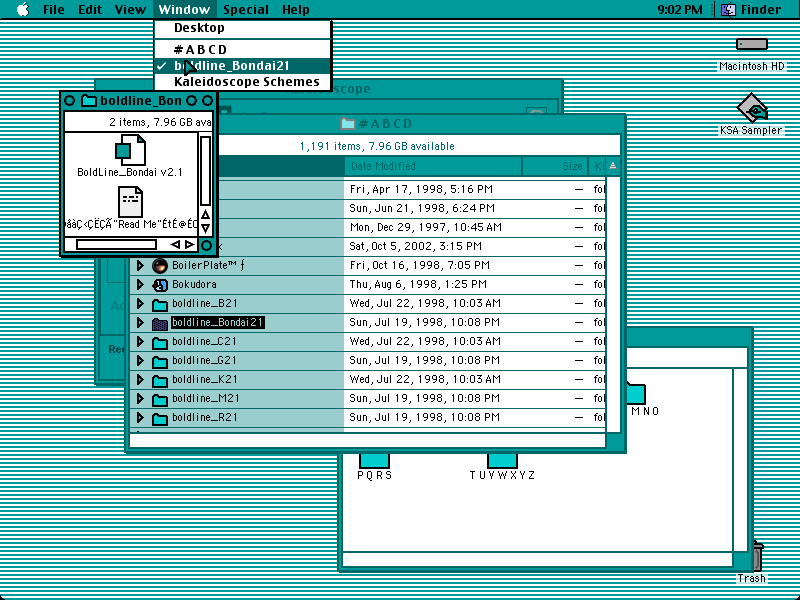Sort by Date Modified column header
The image size is (800, 600).
(x=433, y=166)
